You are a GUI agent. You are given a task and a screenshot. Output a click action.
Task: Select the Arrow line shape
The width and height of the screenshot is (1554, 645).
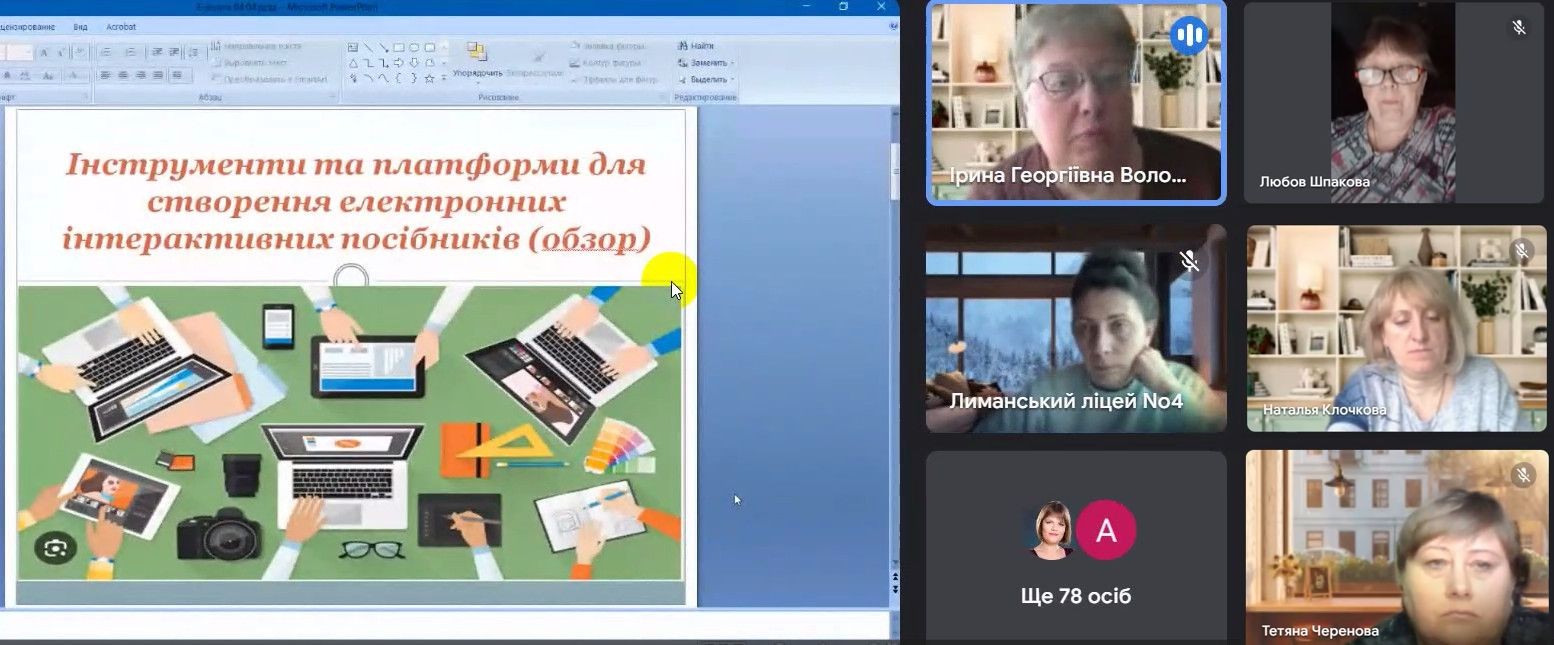(x=384, y=47)
